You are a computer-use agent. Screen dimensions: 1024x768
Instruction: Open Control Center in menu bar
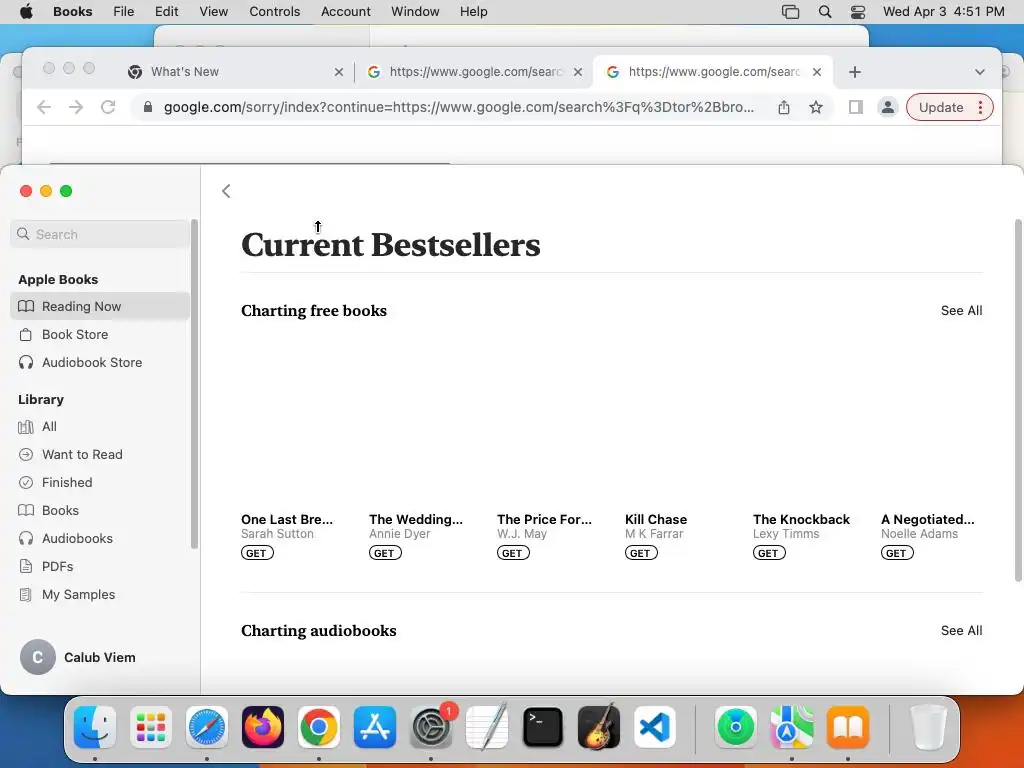857,12
